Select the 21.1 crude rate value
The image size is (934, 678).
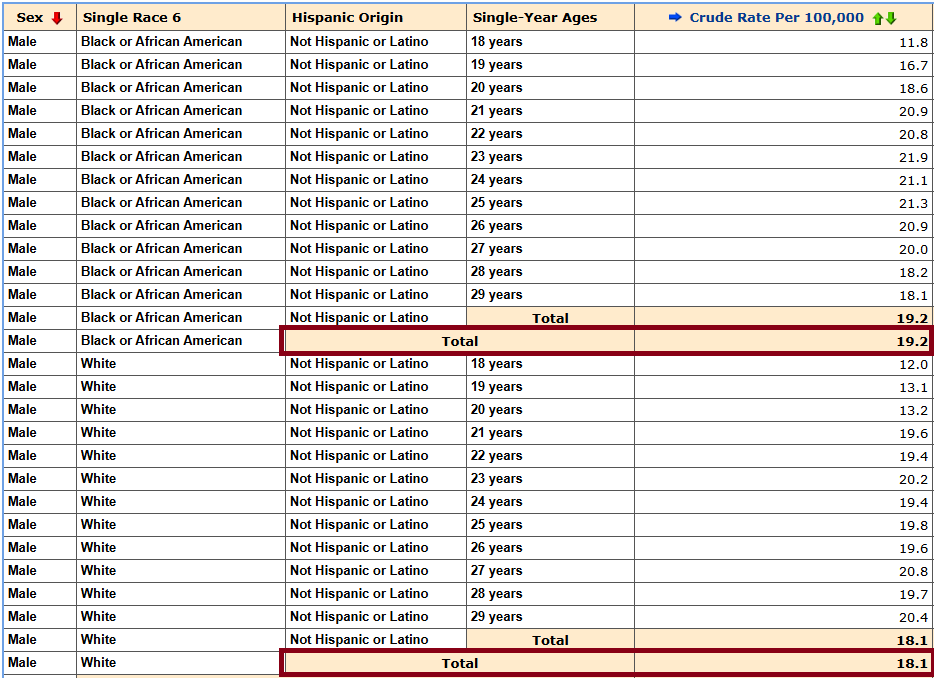coord(913,181)
